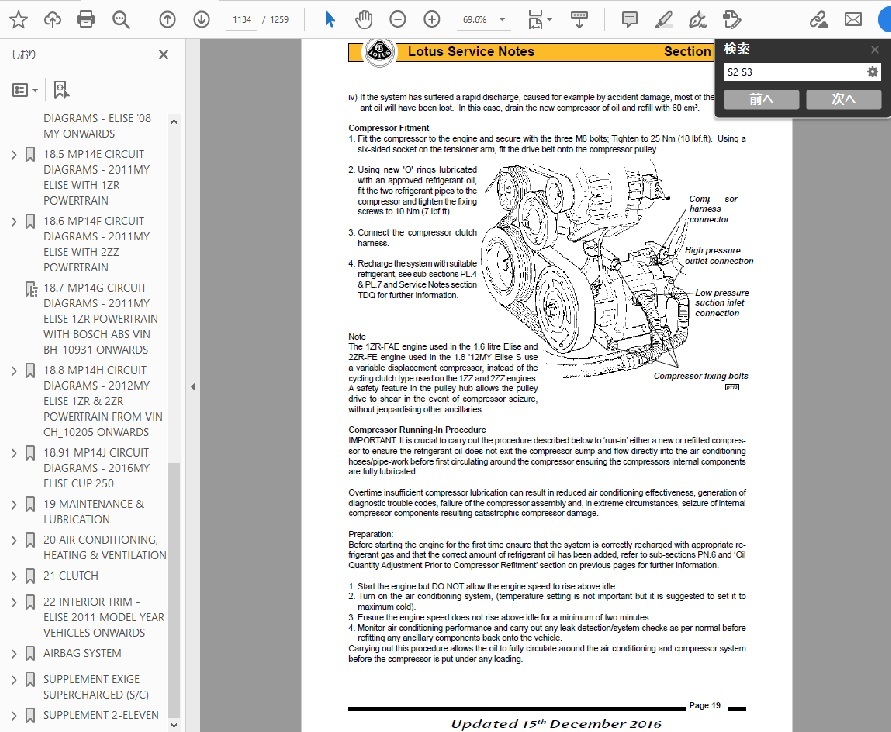This screenshot has width=891, height=732.
Task: Open the stamp tool icon
Action: [732, 20]
